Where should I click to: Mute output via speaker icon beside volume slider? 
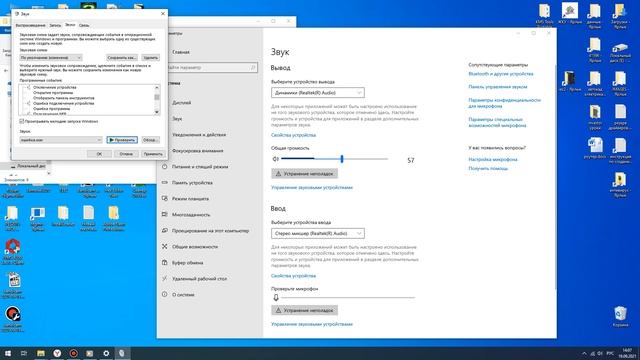[x=276, y=159]
